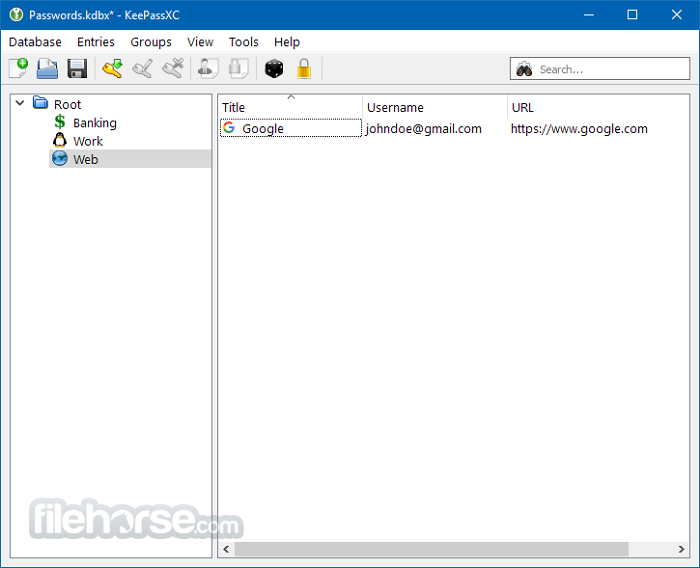Open an existing database file icon
The width and height of the screenshot is (700, 568).
point(47,69)
